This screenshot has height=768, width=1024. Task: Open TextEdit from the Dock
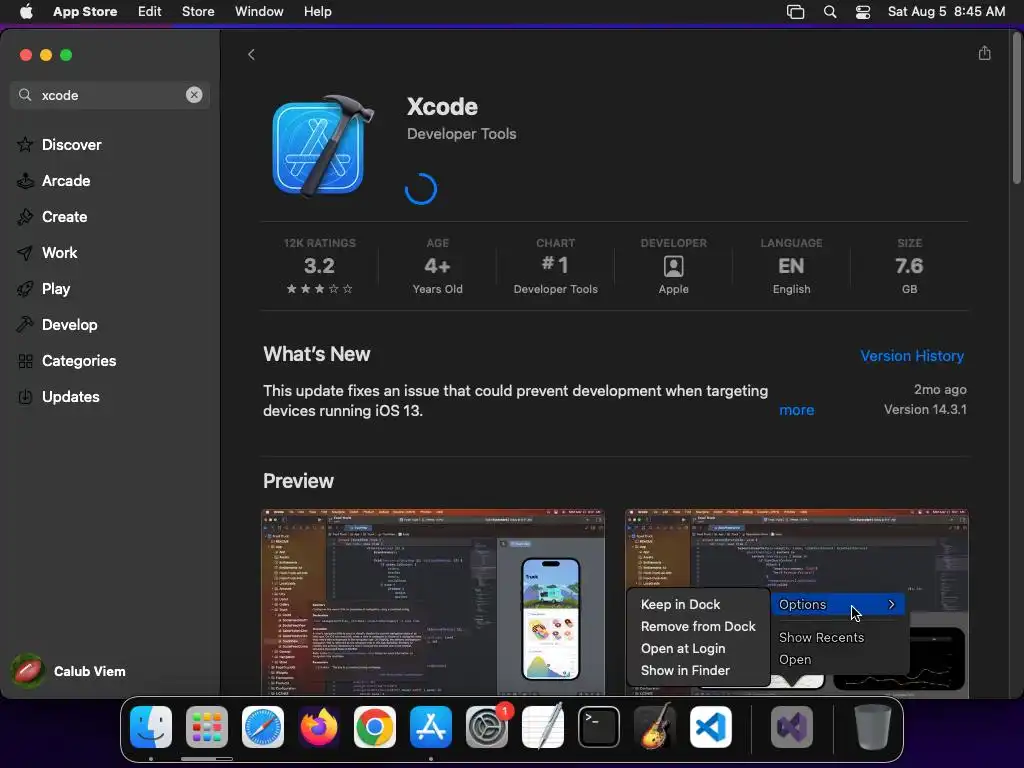tap(543, 727)
